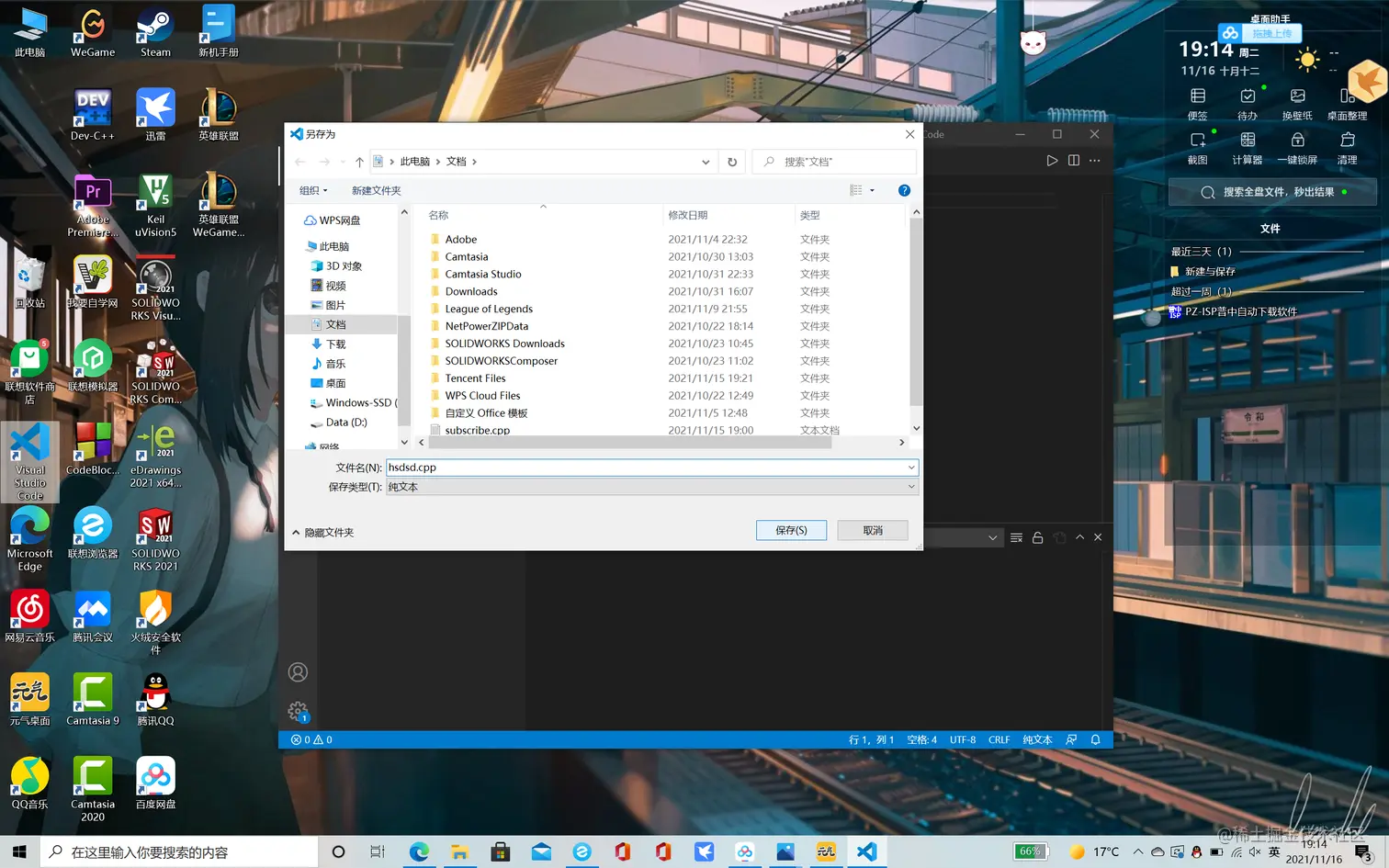Click the Refresh icon beside the address bar
Image resolution: width=1389 pixels, height=868 pixels.
point(732,162)
